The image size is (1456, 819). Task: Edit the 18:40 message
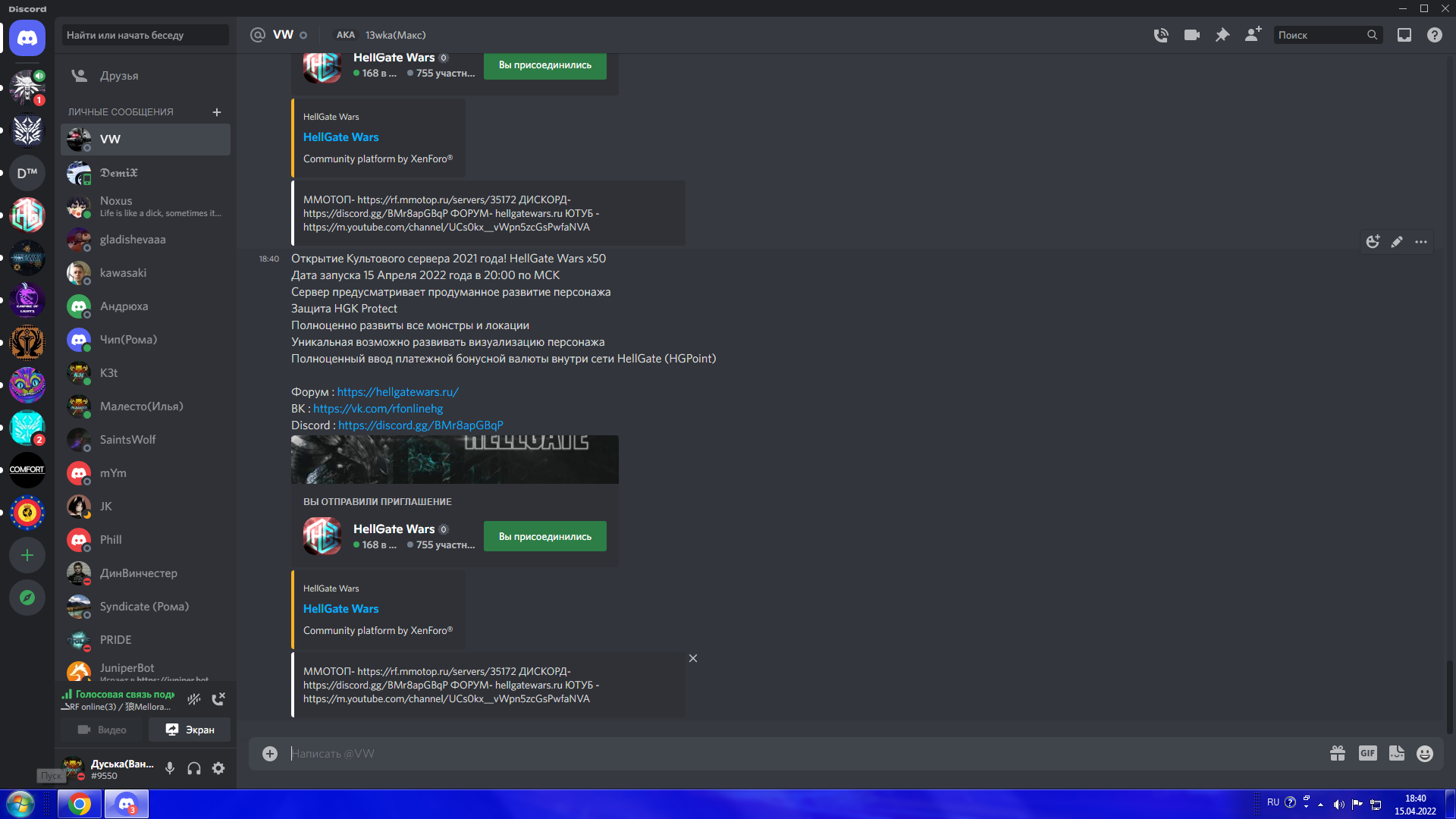(x=1397, y=242)
